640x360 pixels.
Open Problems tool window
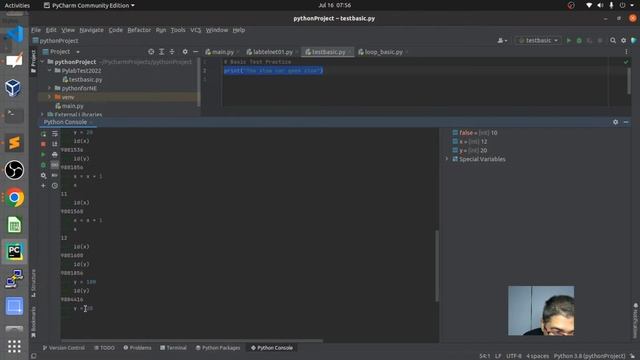tap(138, 348)
